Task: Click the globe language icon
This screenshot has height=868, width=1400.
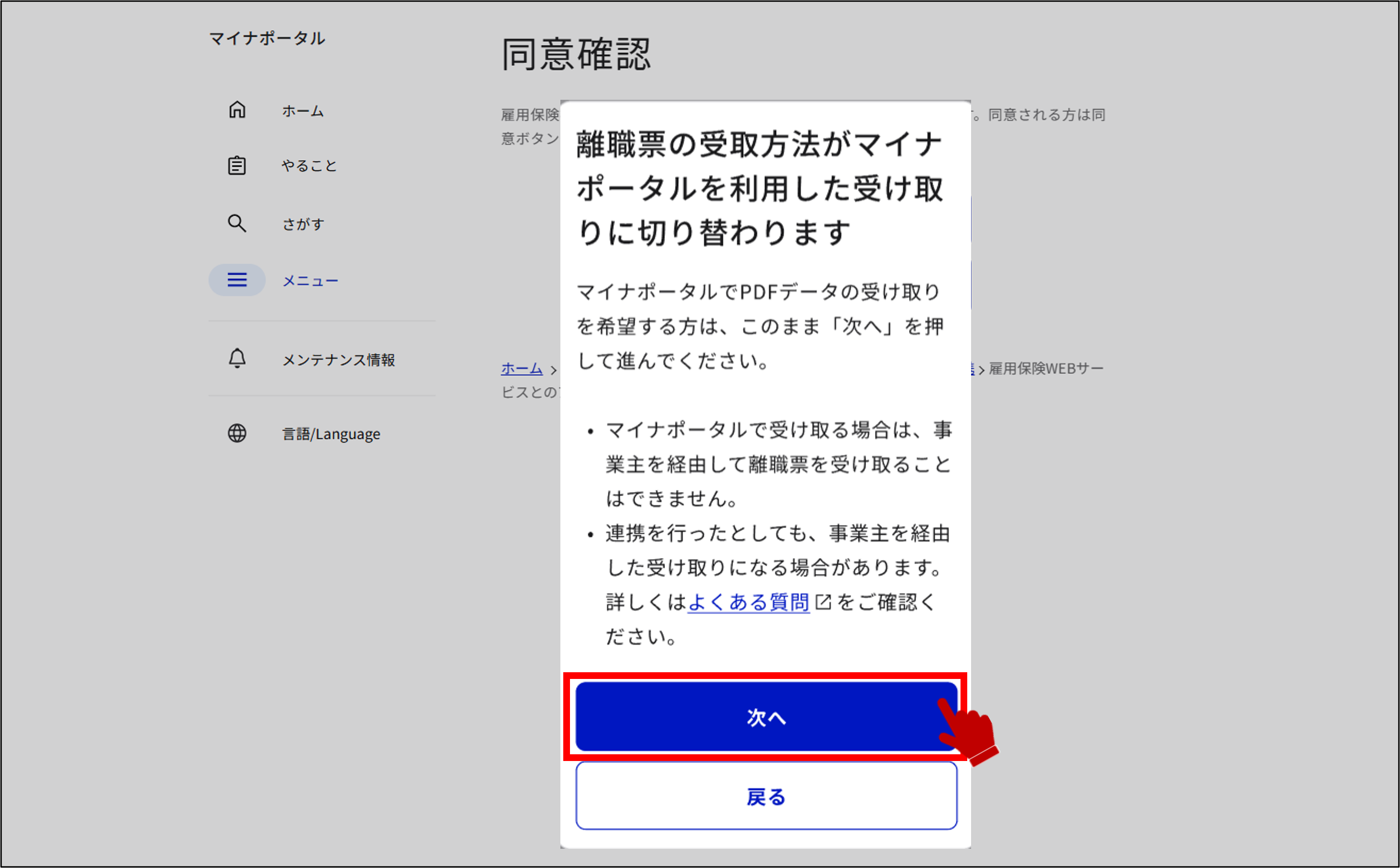Action: tap(237, 433)
